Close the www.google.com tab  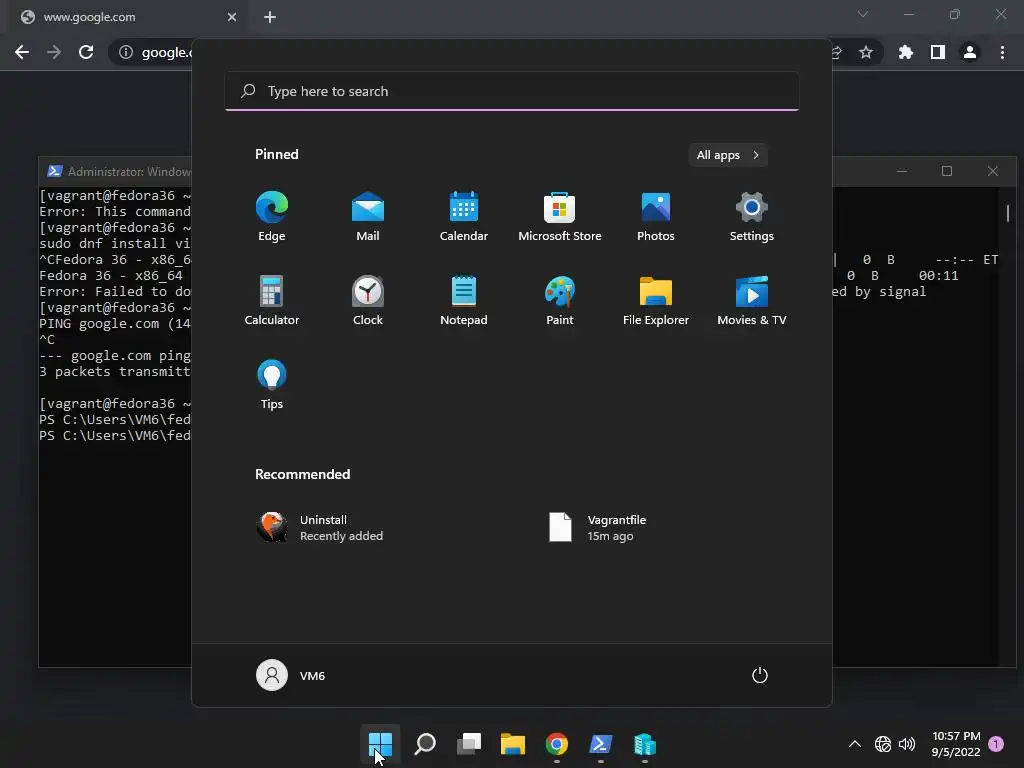[x=232, y=17]
